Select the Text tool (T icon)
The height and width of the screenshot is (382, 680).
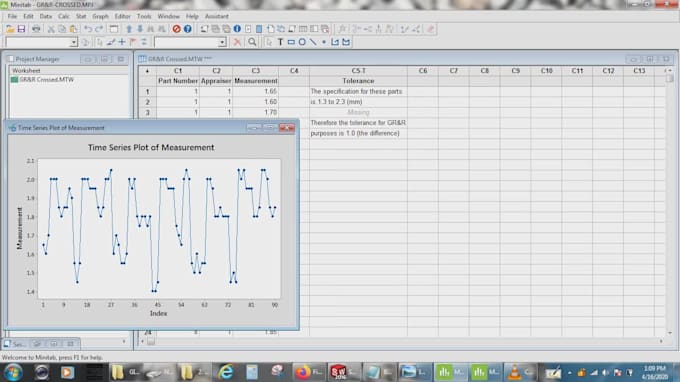[x=280, y=42]
